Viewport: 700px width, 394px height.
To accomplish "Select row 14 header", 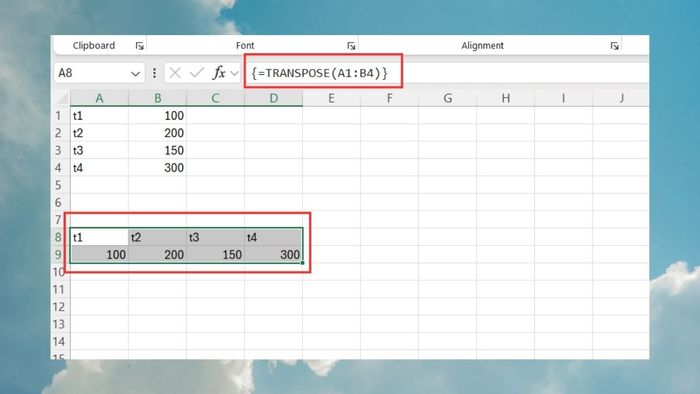I will click(x=59, y=341).
